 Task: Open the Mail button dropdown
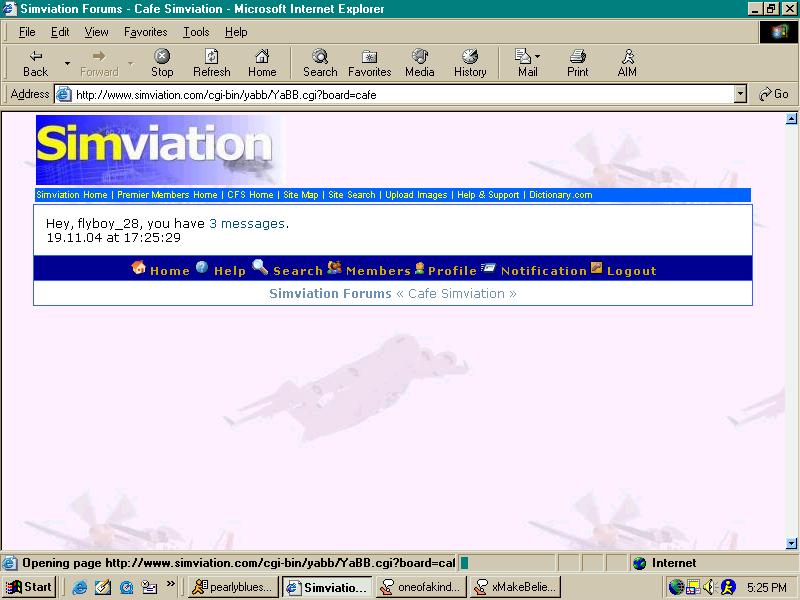pyautogui.click(x=538, y=57)
